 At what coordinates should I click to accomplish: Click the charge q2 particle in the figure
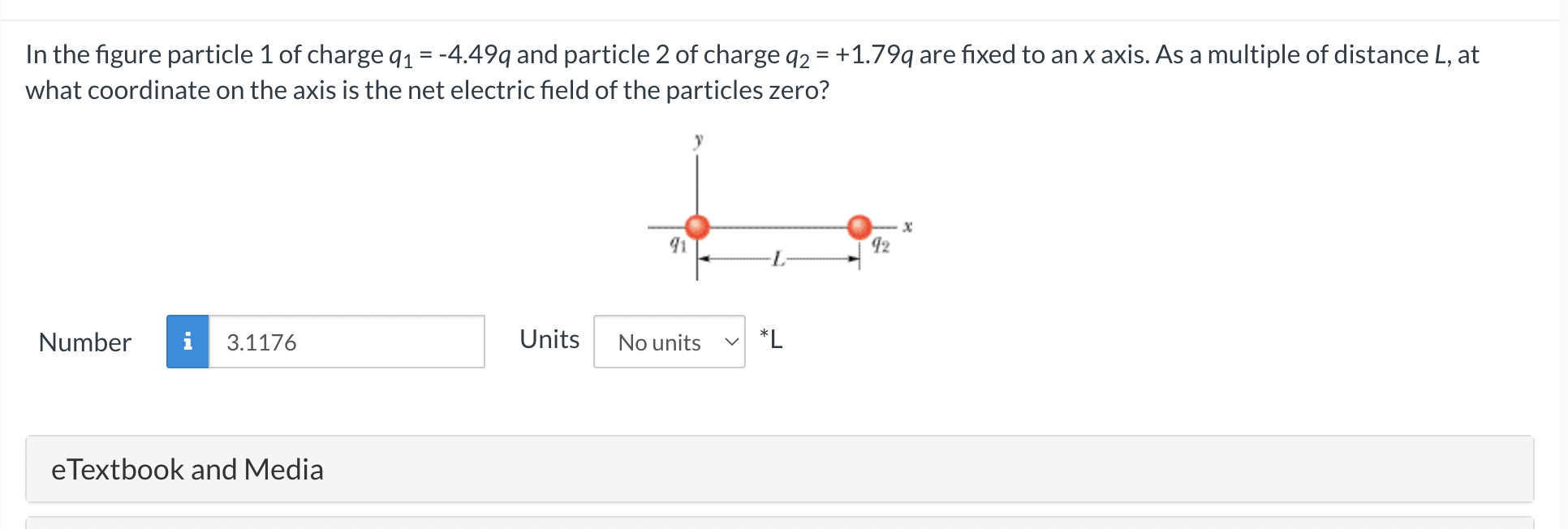click(x=859, y=226)
